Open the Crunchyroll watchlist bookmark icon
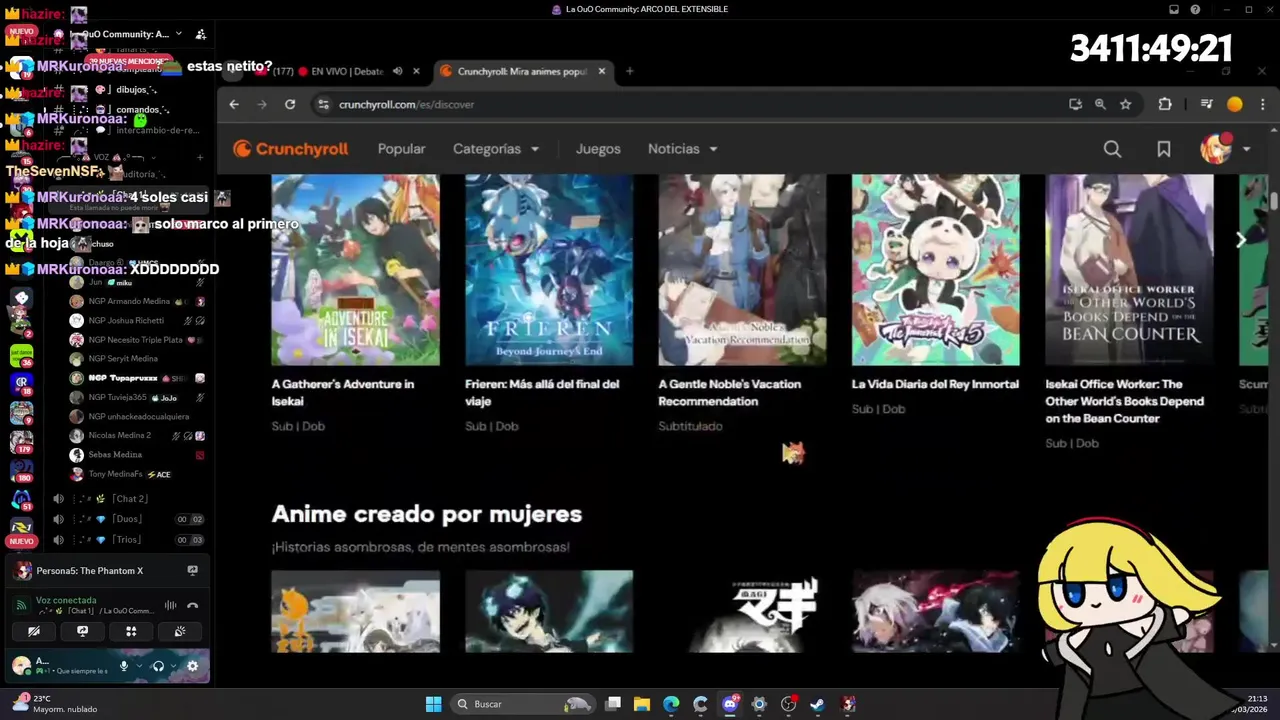Image resolution: width=1280 pixels, height=720 pixels. click(x=1164, y=149)
